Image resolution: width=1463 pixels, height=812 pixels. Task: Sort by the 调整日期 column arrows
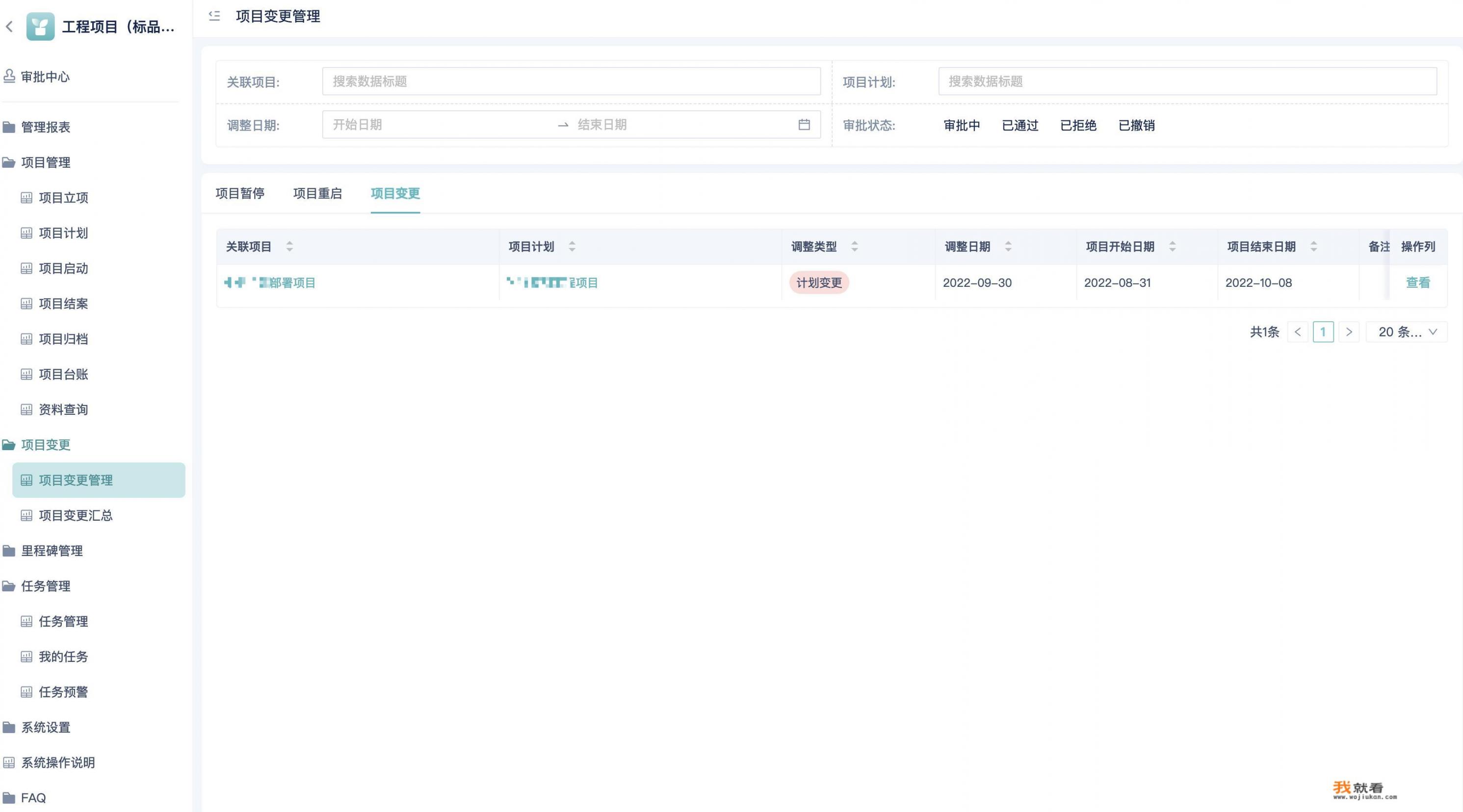click(1008, 246)
